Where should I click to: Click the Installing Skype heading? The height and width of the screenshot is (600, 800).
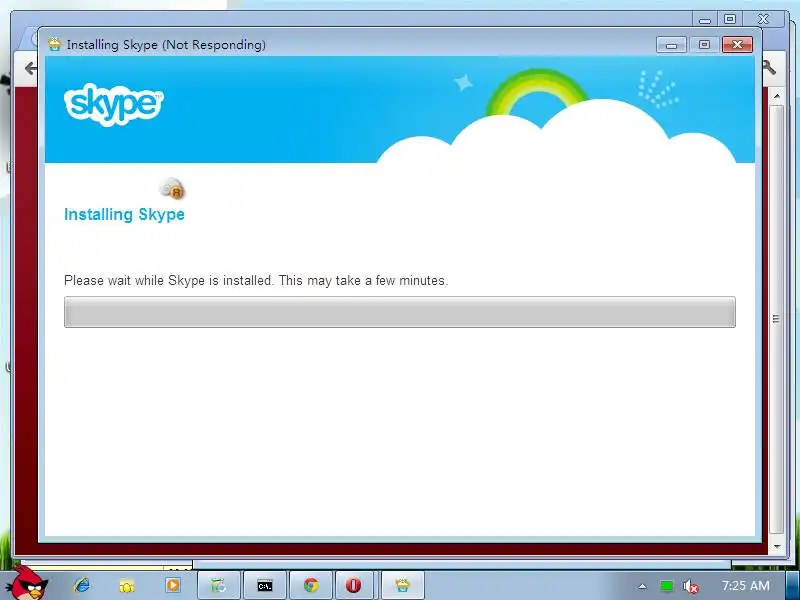(x=124, y=214)
